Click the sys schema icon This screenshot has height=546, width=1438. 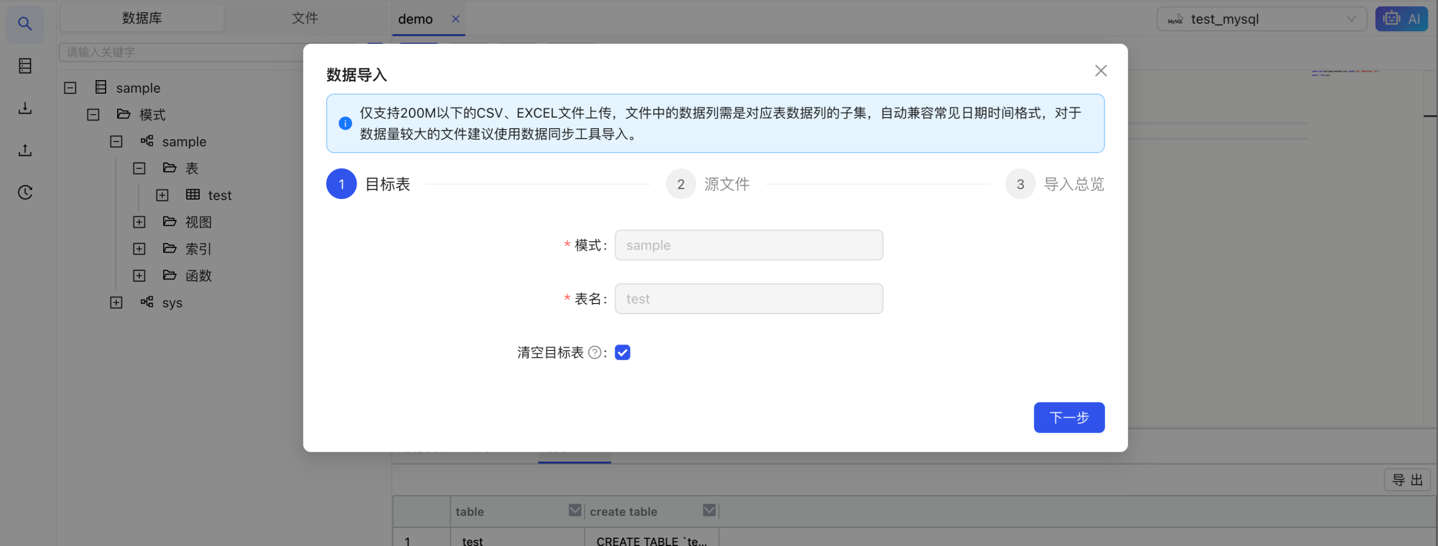[x=147, y=302]
